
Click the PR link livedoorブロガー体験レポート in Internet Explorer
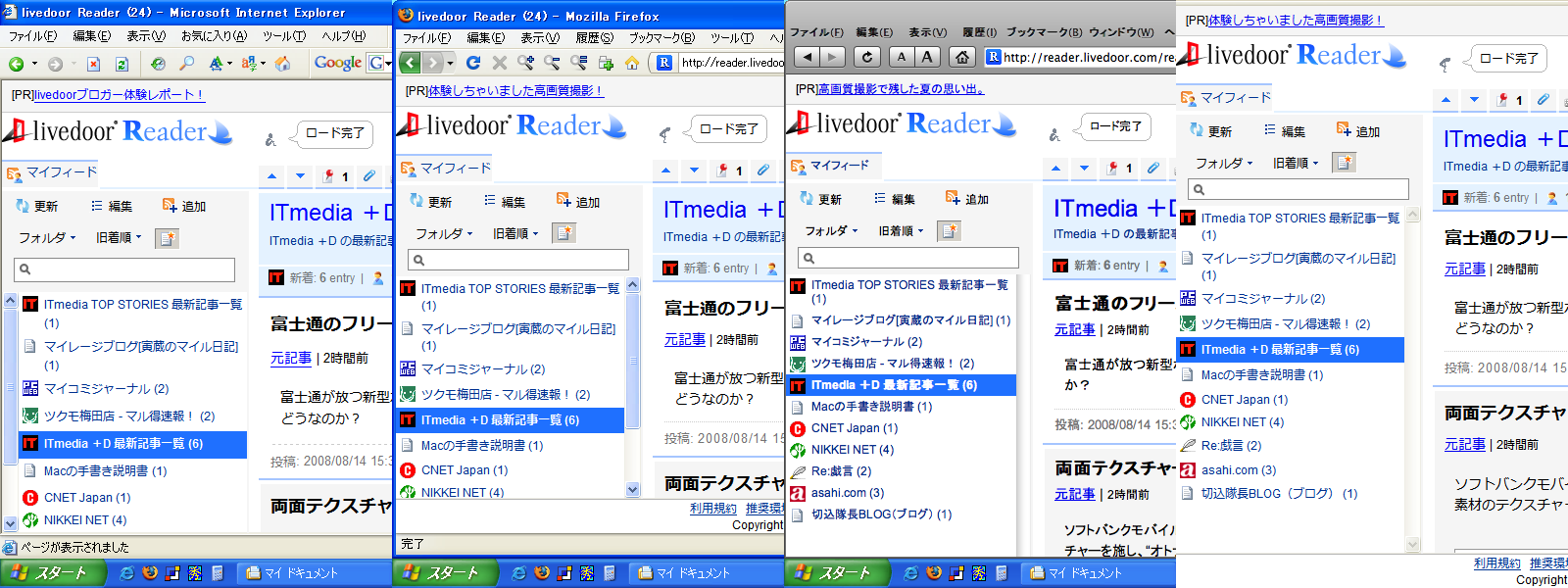(x=119, y=95)
